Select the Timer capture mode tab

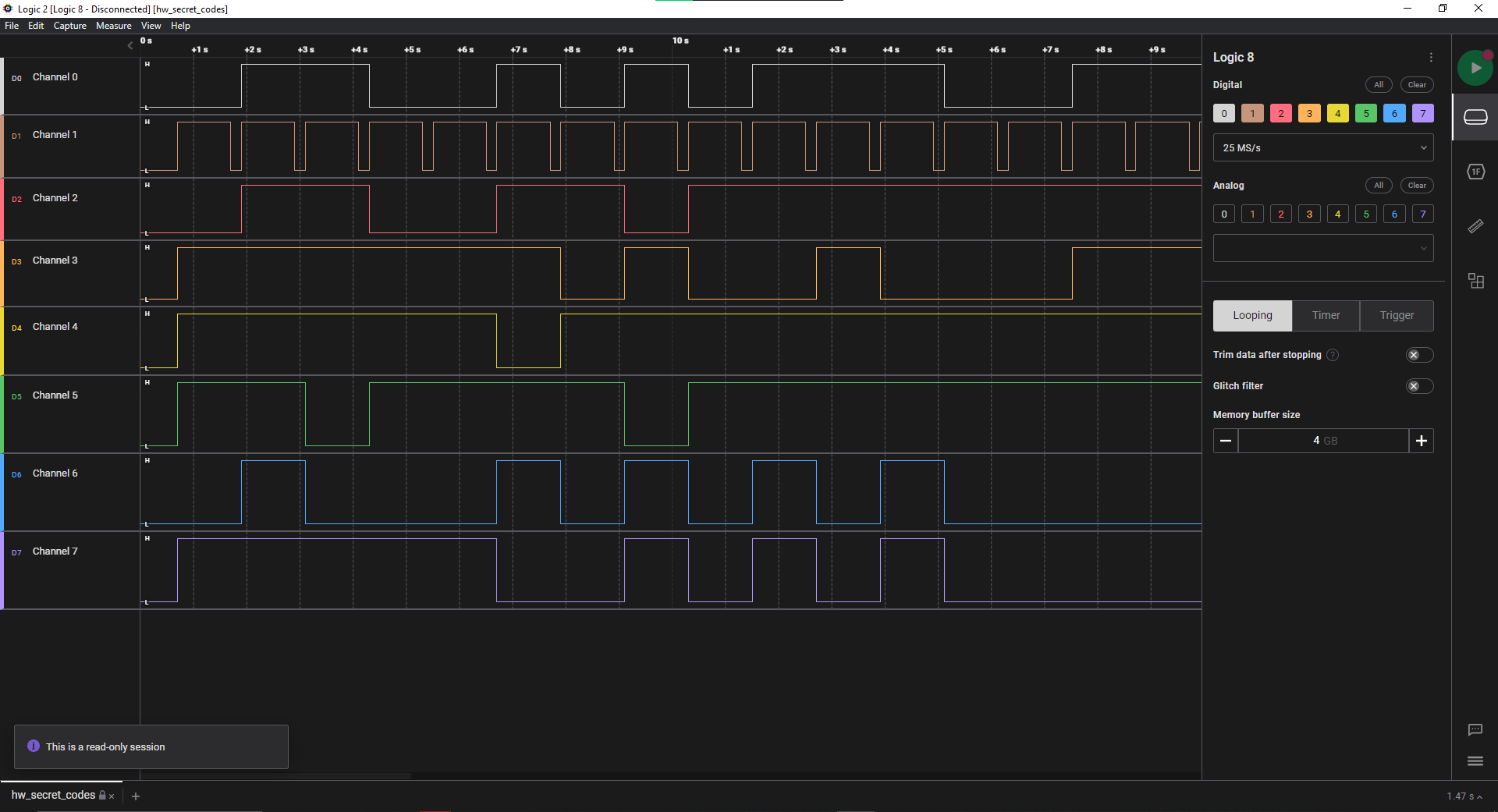tap(1326, 316)
